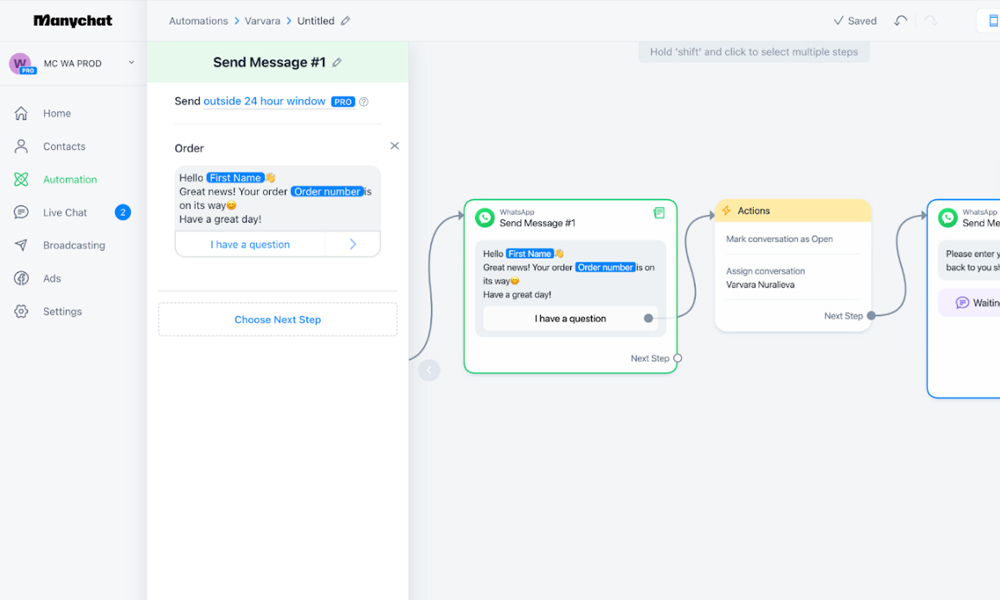Rename Send Message #1 with pencil icon
Screen dimensions: 1000x600
tap(337, 62)
